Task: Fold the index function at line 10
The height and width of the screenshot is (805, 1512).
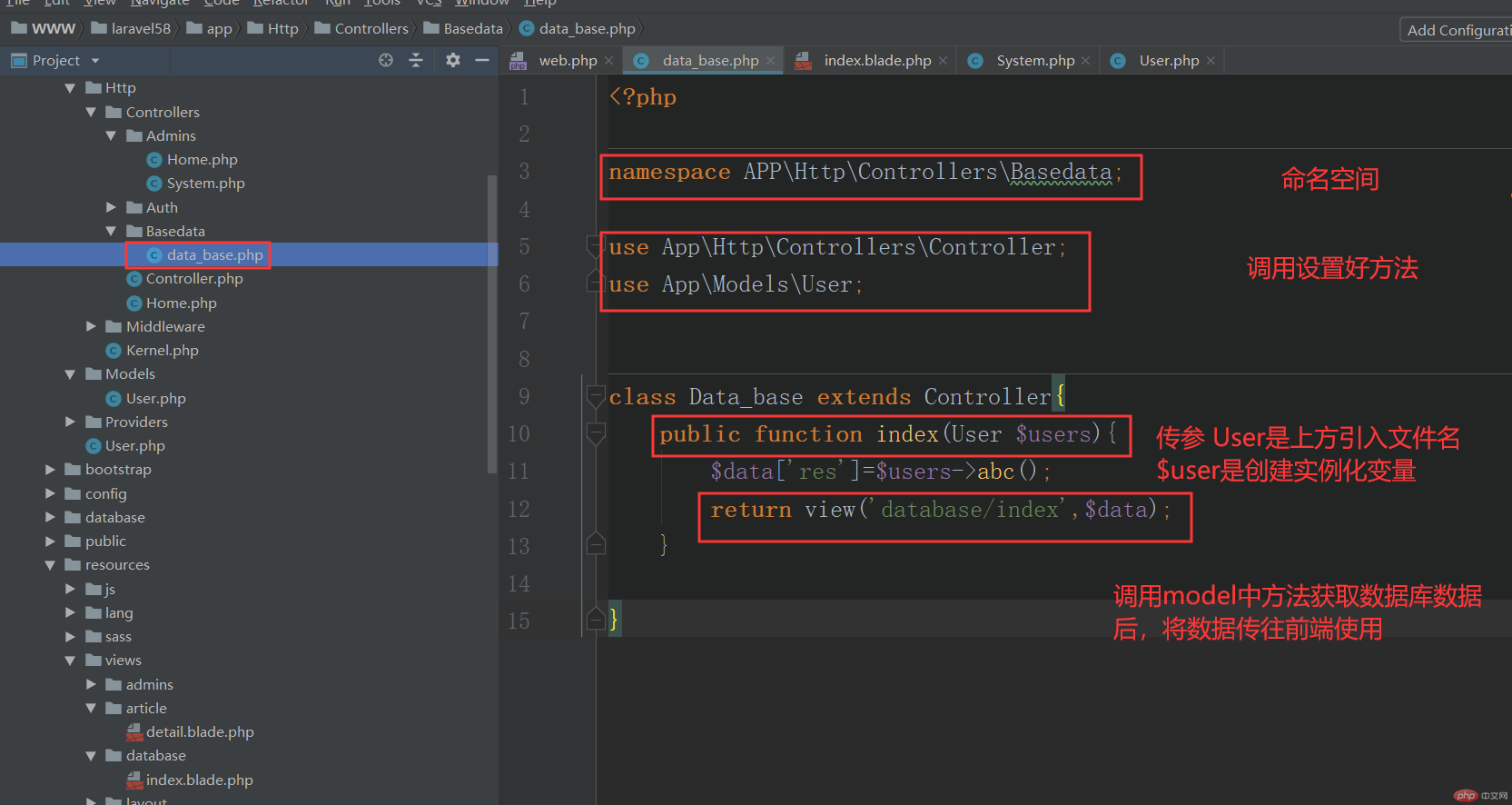Action: pyautogui.click(x=597, y=434)
